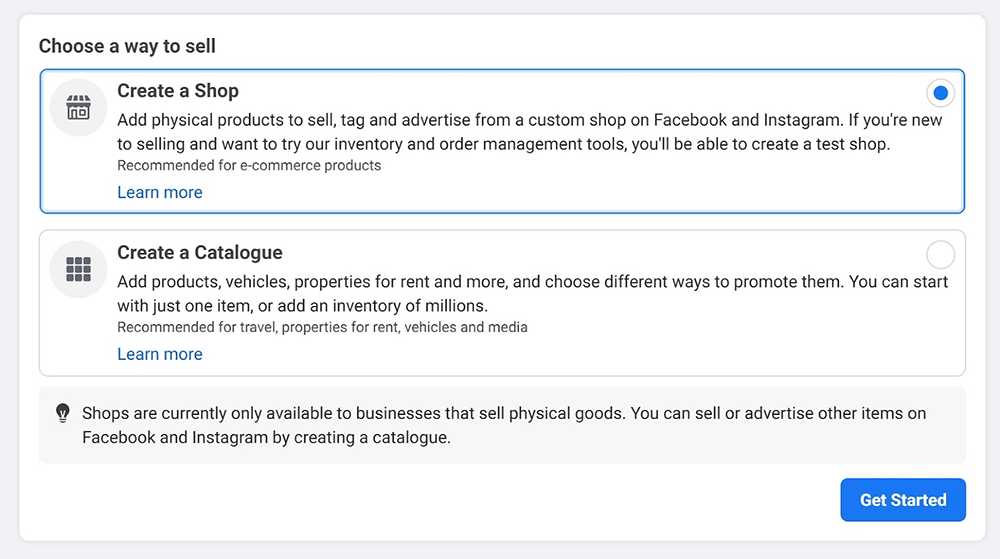Select the Create a Shop radio button

click(x=940, y=94)
